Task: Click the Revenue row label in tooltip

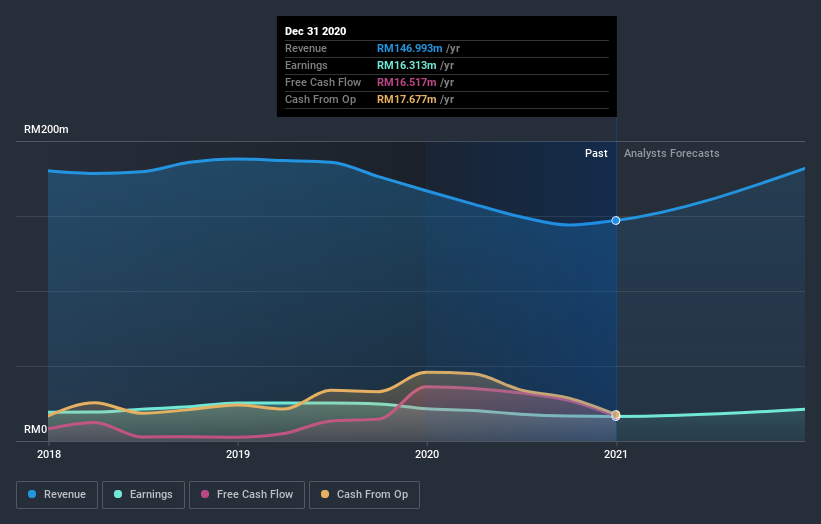Action: 306,48
